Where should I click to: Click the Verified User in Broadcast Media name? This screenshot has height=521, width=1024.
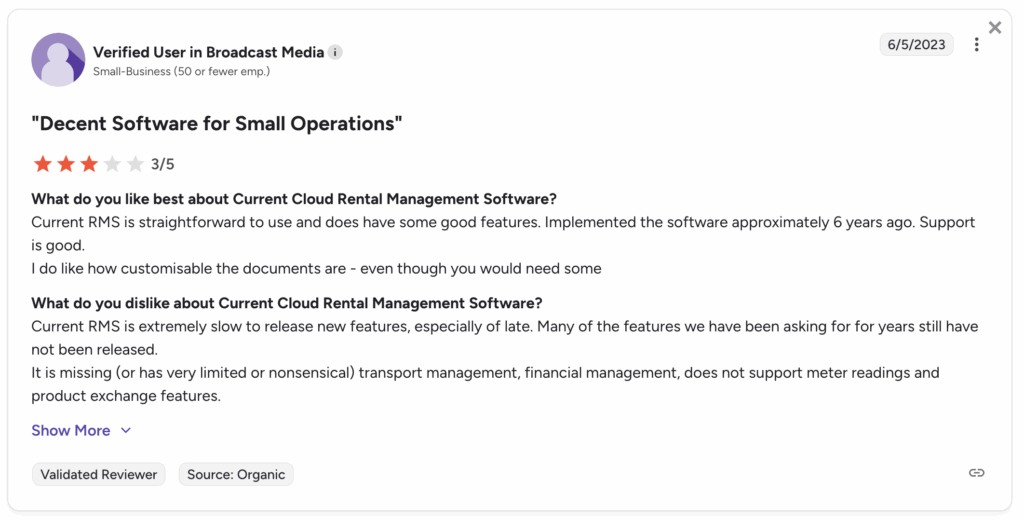click(x=208, y=52)
